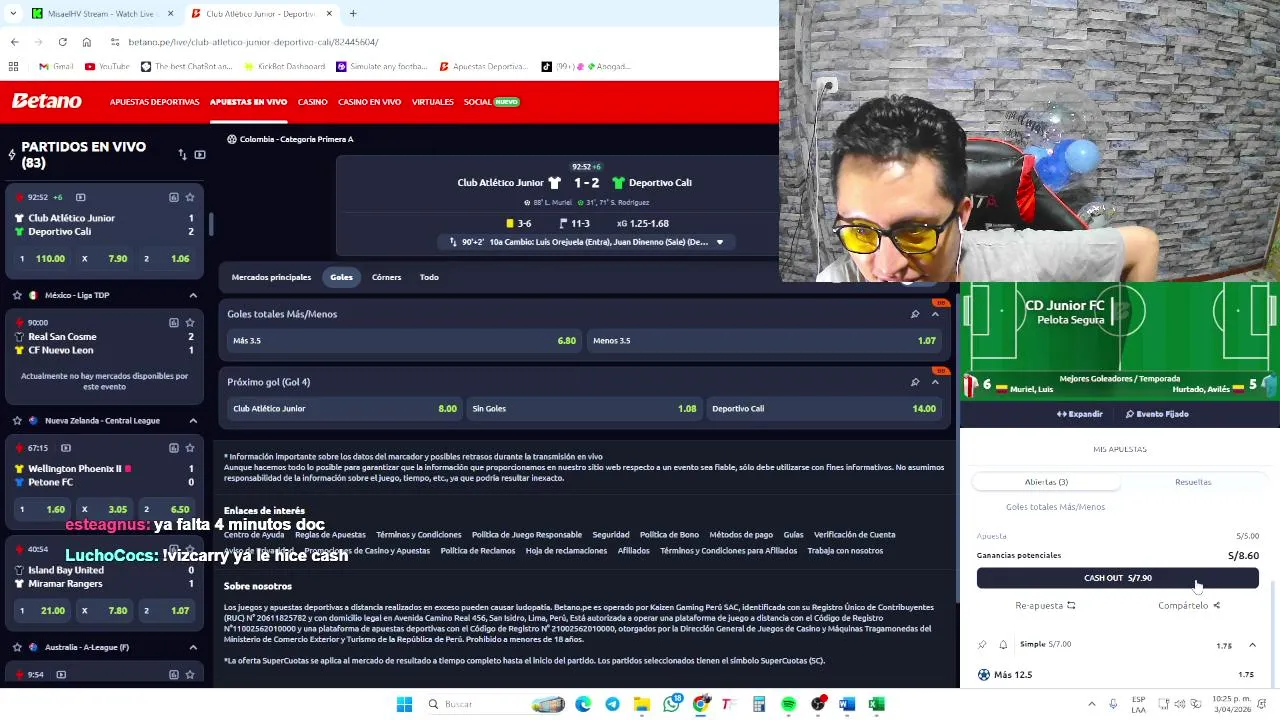Show hidden system tray icons

pyautogui.click(x=1091, y=704)
